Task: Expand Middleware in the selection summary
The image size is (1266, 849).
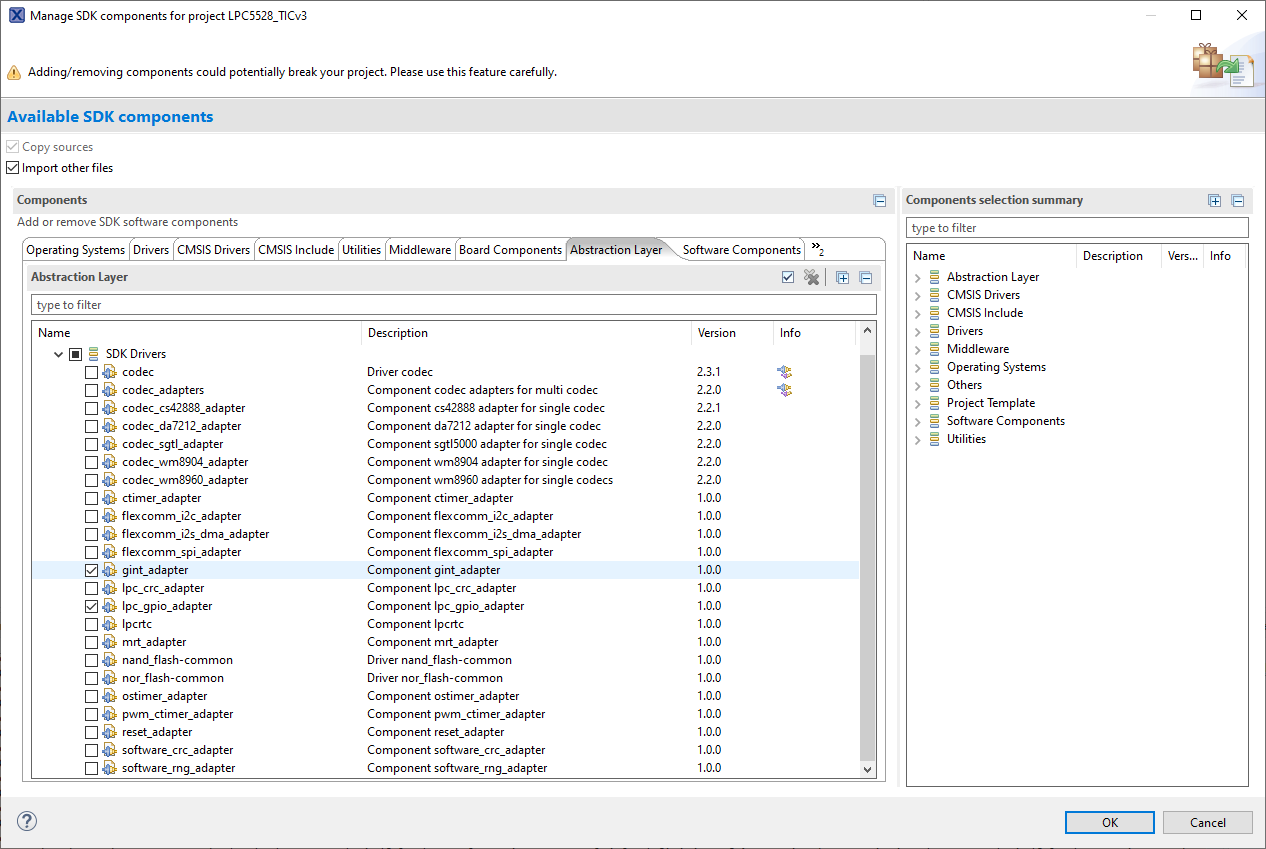Action: tap(917, 349)
